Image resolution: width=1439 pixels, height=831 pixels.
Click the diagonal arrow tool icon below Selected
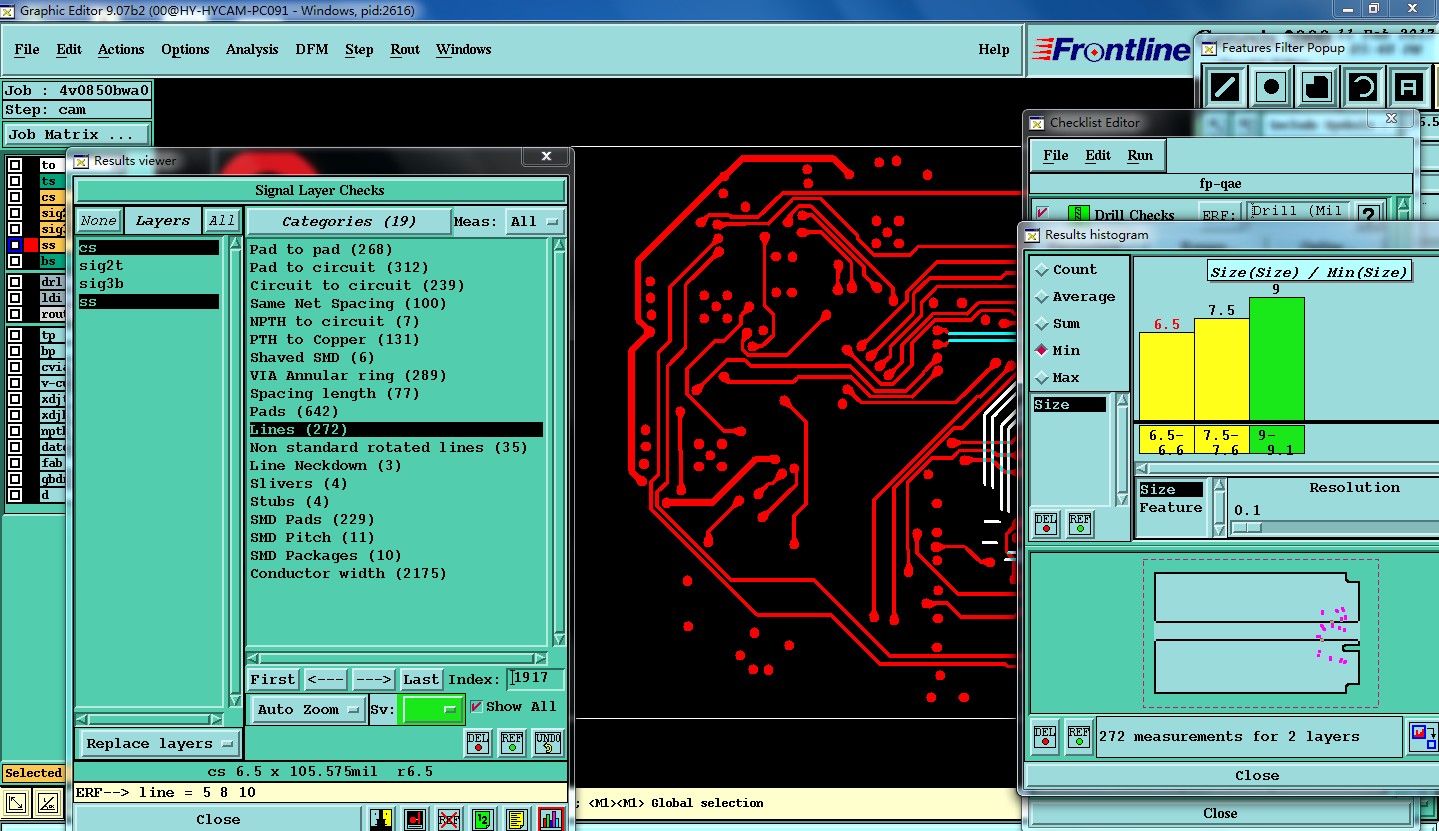tap(15, 802)
